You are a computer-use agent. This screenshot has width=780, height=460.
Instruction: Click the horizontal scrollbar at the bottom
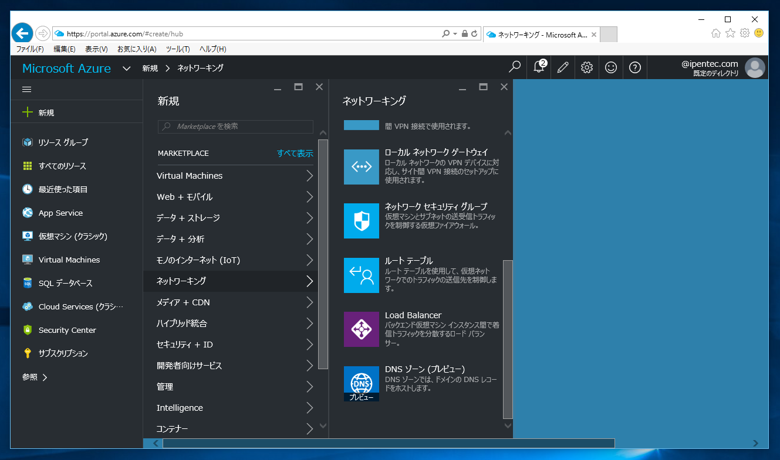(389, 443)
